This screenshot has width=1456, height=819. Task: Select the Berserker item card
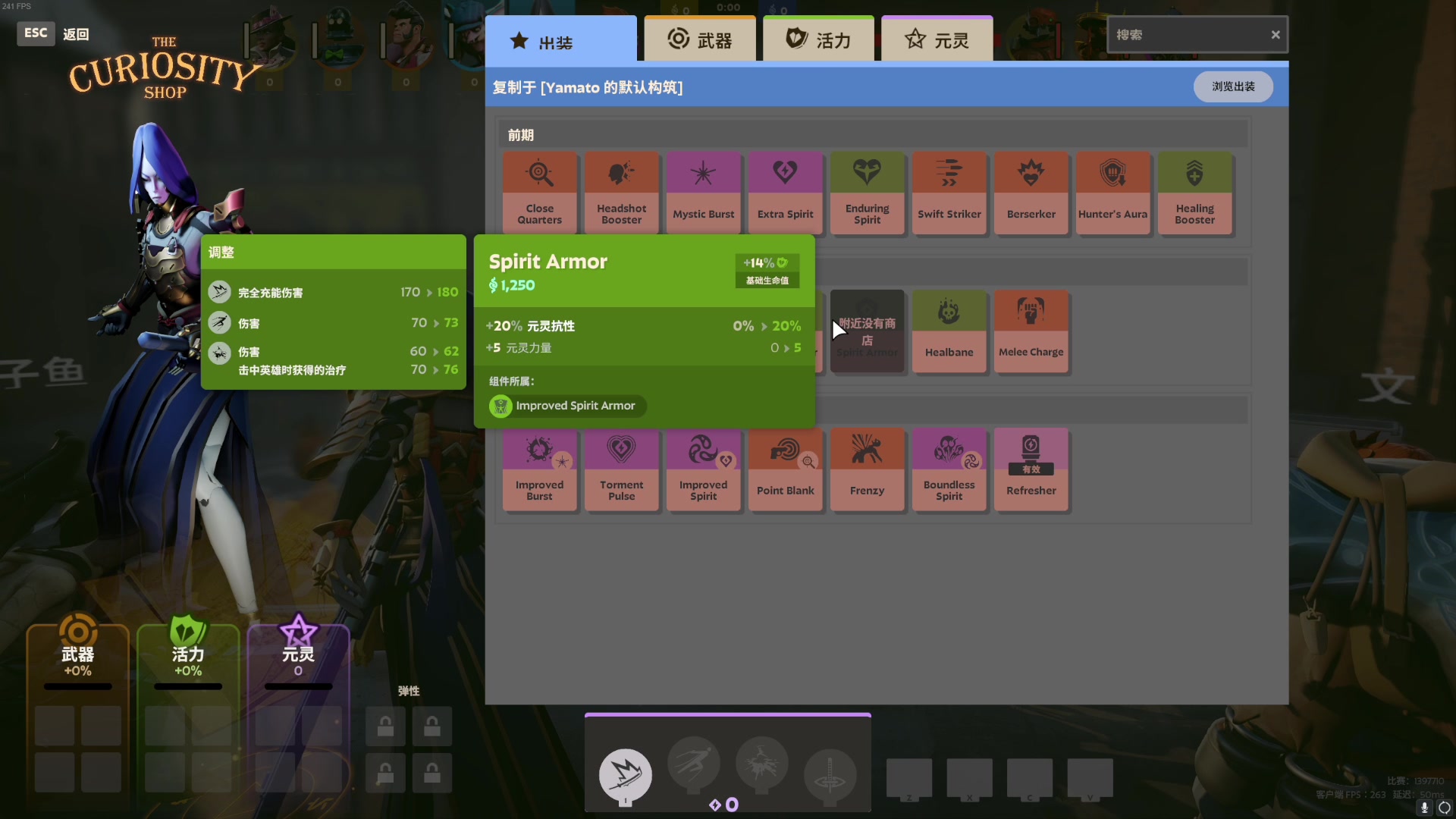(1031, 193)
